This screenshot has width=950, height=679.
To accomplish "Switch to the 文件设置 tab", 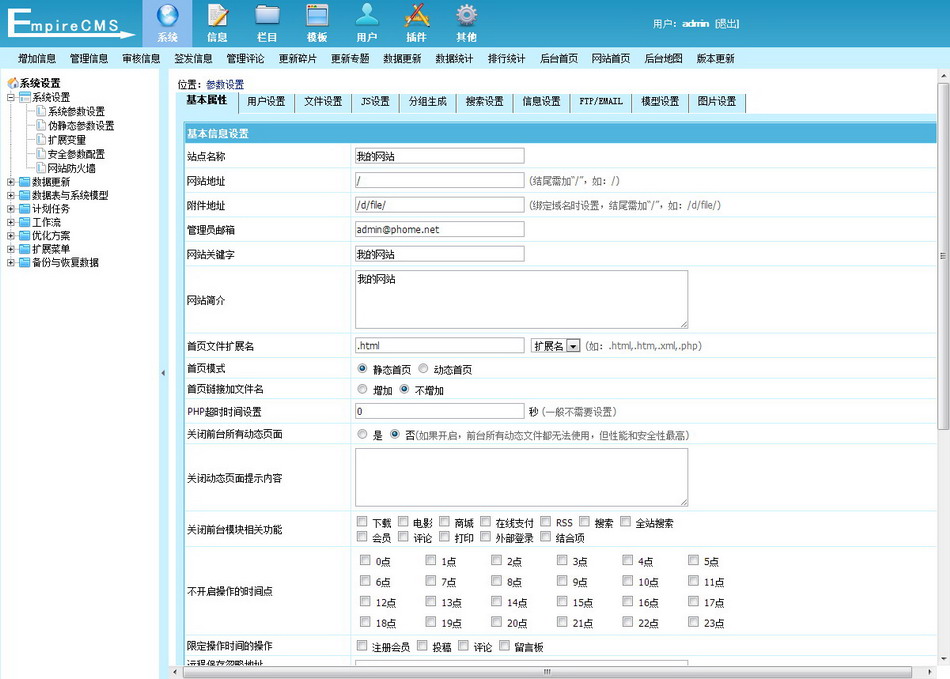I will (x=323, y=102).
